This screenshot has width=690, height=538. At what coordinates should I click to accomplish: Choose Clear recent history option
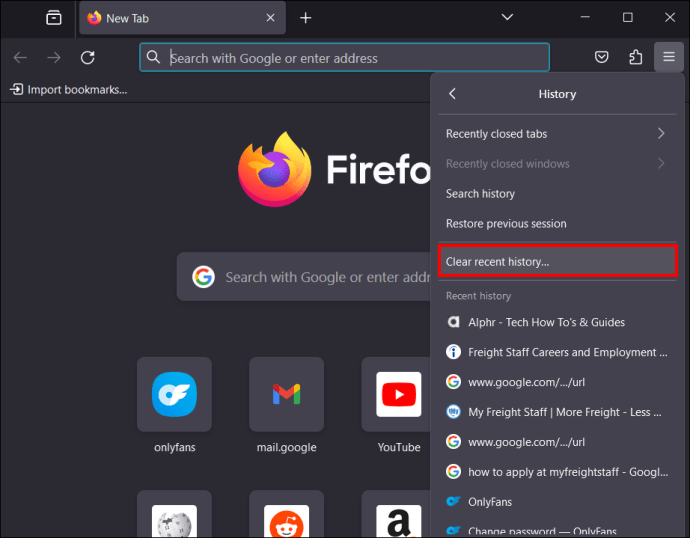557,261
